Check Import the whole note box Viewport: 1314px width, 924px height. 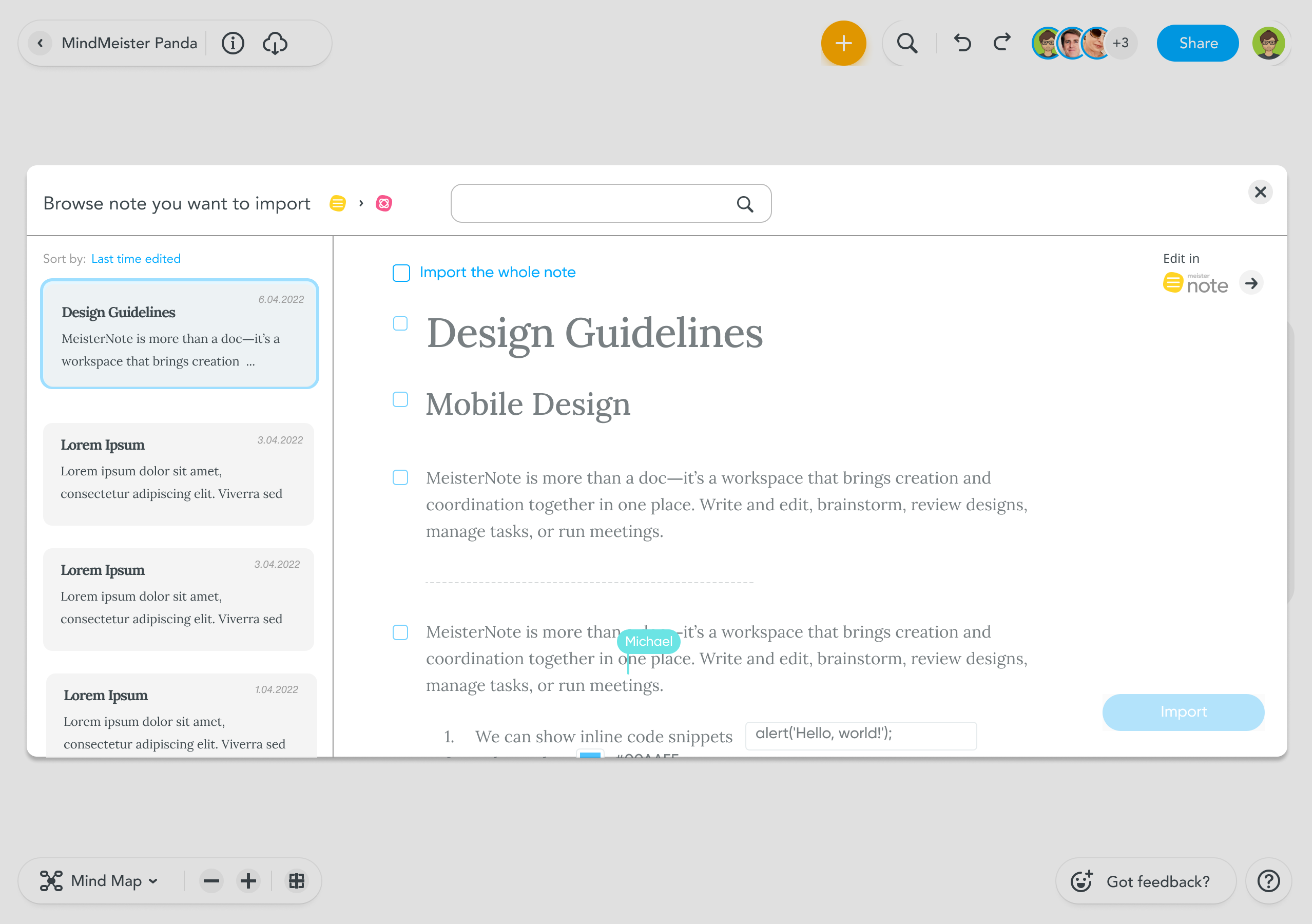pos(401,273)
